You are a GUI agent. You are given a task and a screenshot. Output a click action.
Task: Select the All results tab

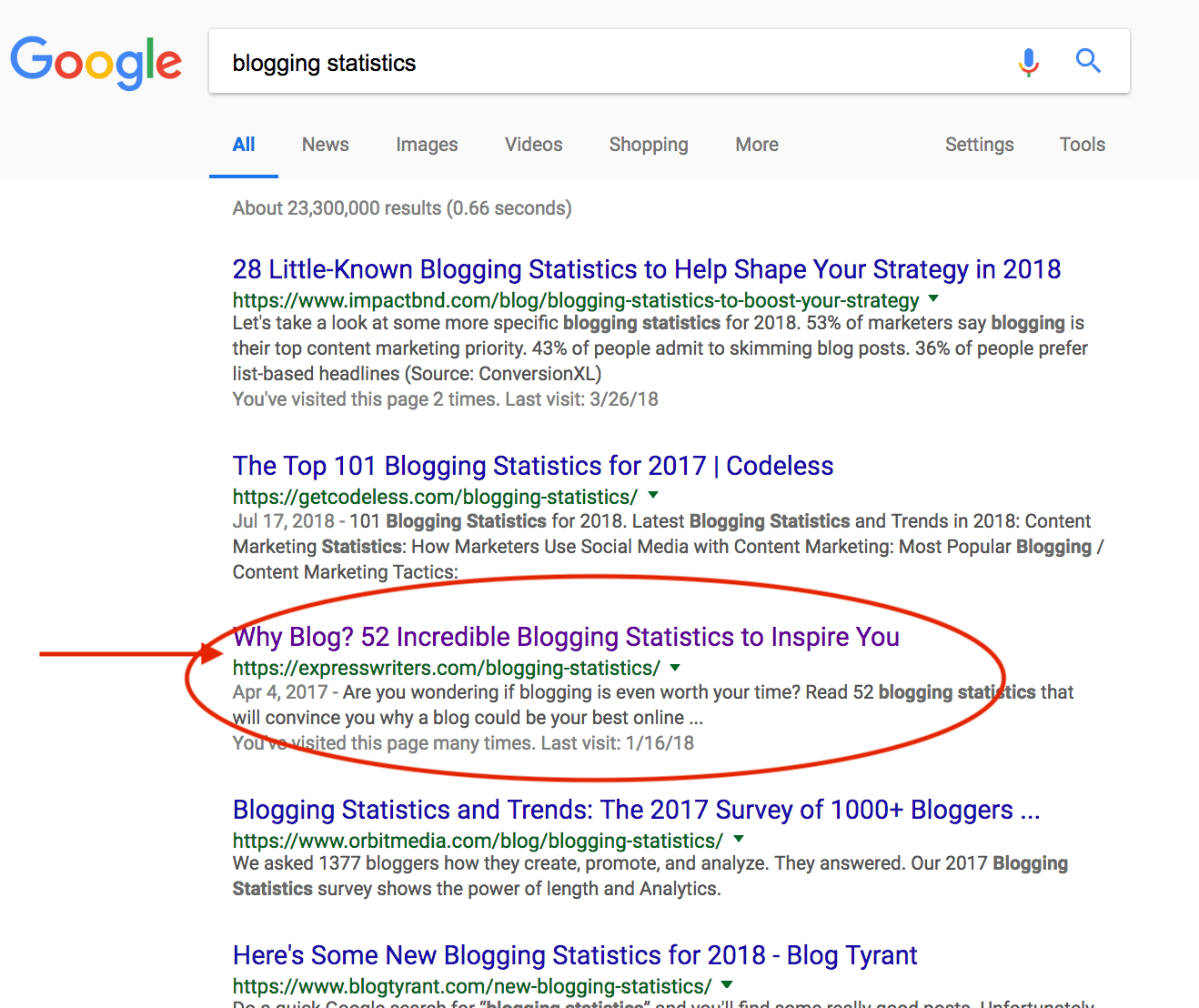(x=244, y=145)
